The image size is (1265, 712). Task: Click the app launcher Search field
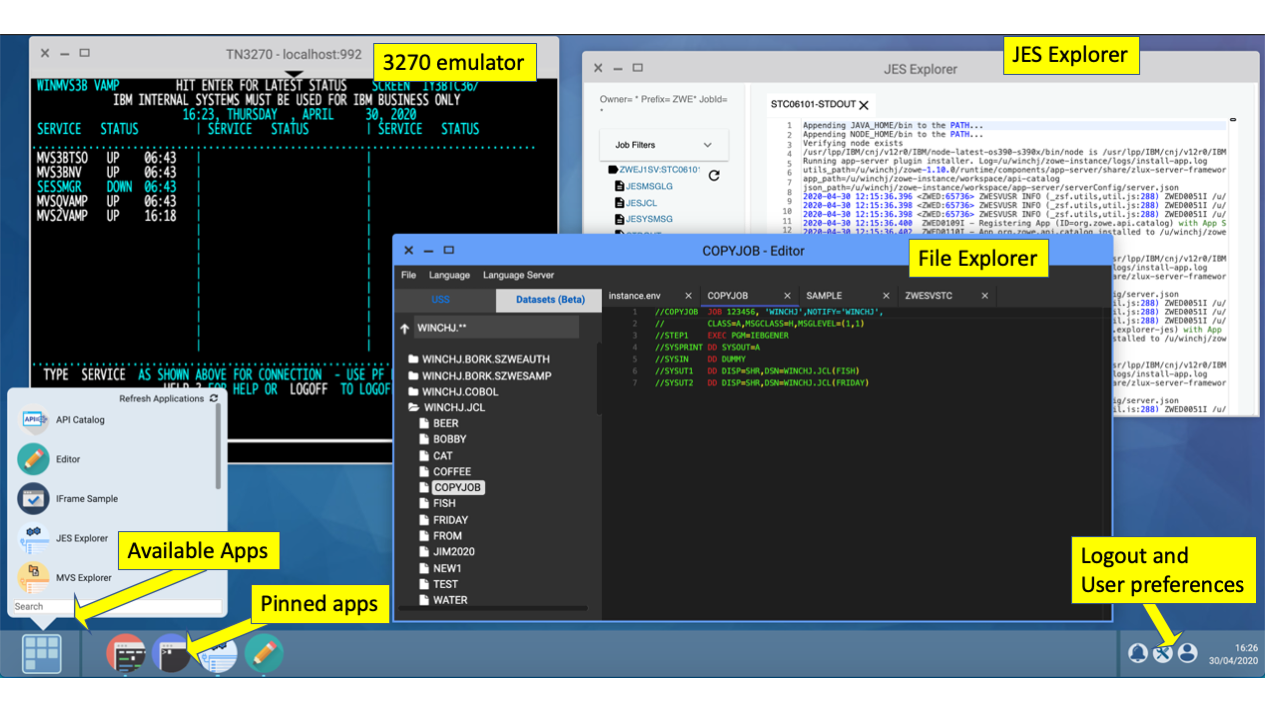coord(116,606)
